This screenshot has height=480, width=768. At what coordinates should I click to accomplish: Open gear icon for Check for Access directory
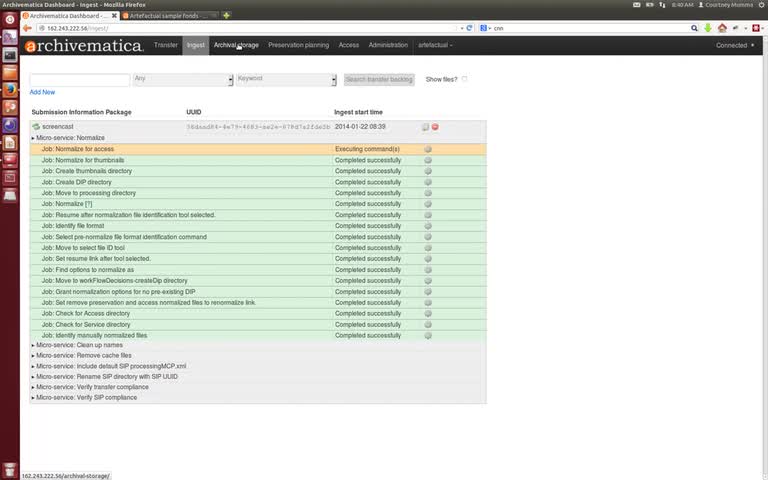point(428,313)
